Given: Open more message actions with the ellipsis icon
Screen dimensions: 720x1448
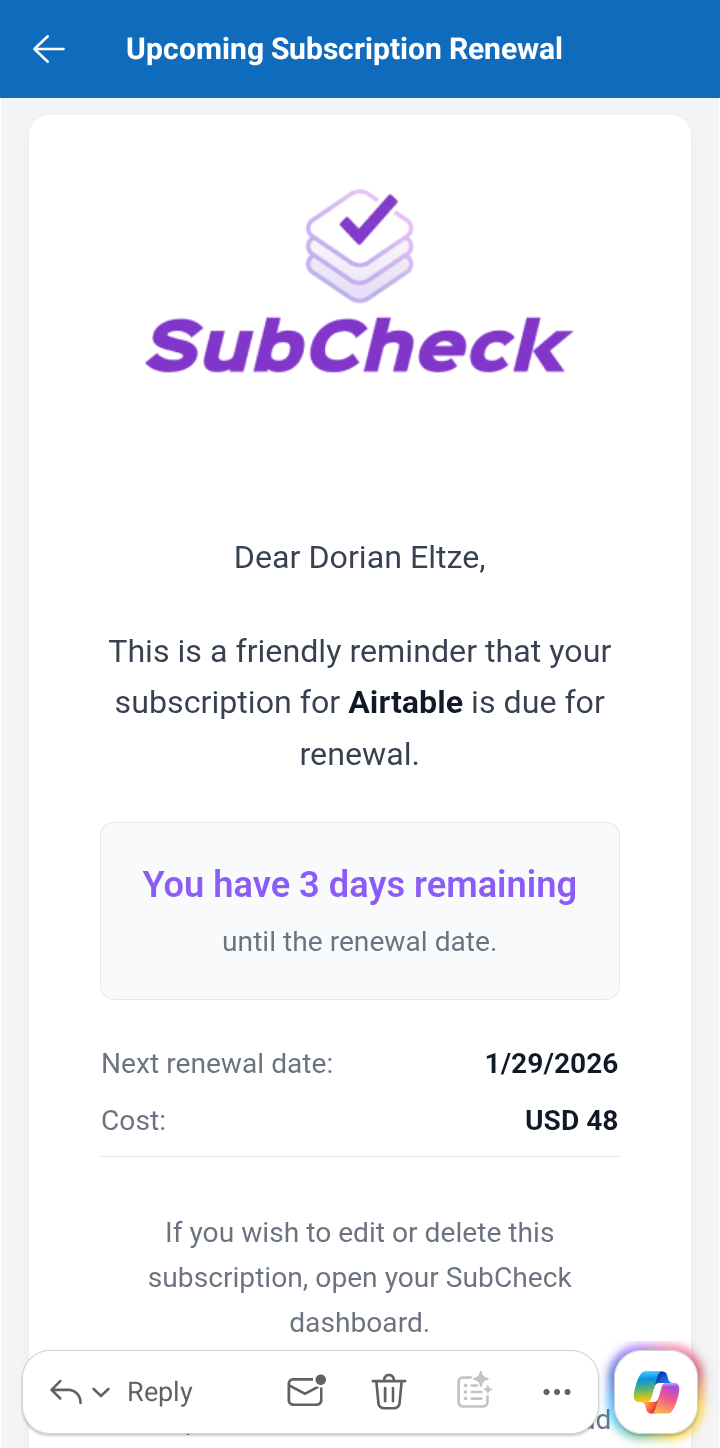Looking at the screenshot, I should point(556,1391).
